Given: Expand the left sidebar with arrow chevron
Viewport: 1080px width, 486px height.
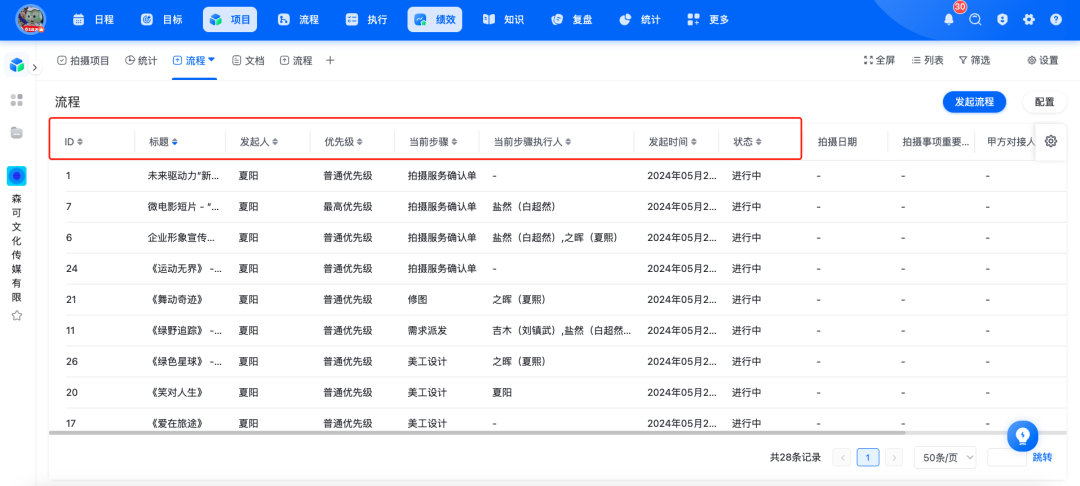Looking at the screenshot, I should tap(34, 67).
